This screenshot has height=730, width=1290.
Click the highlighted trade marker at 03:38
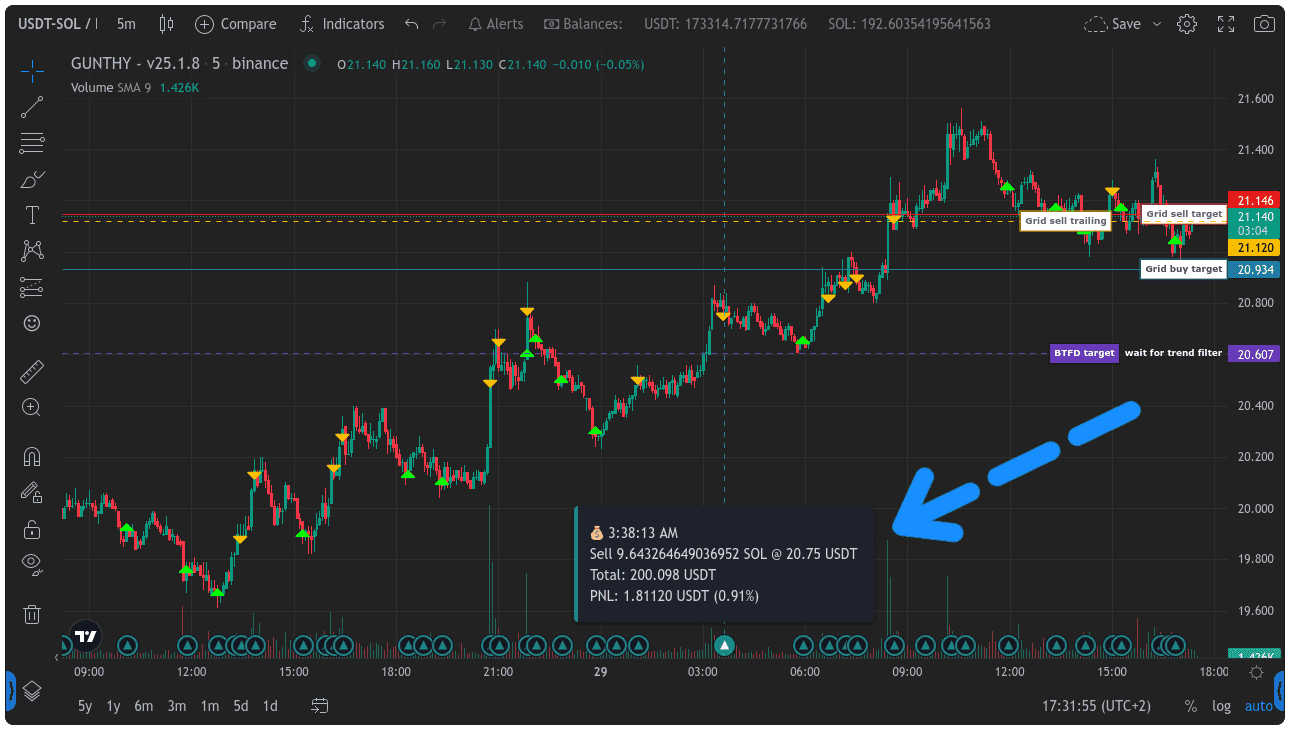point(725,645)
